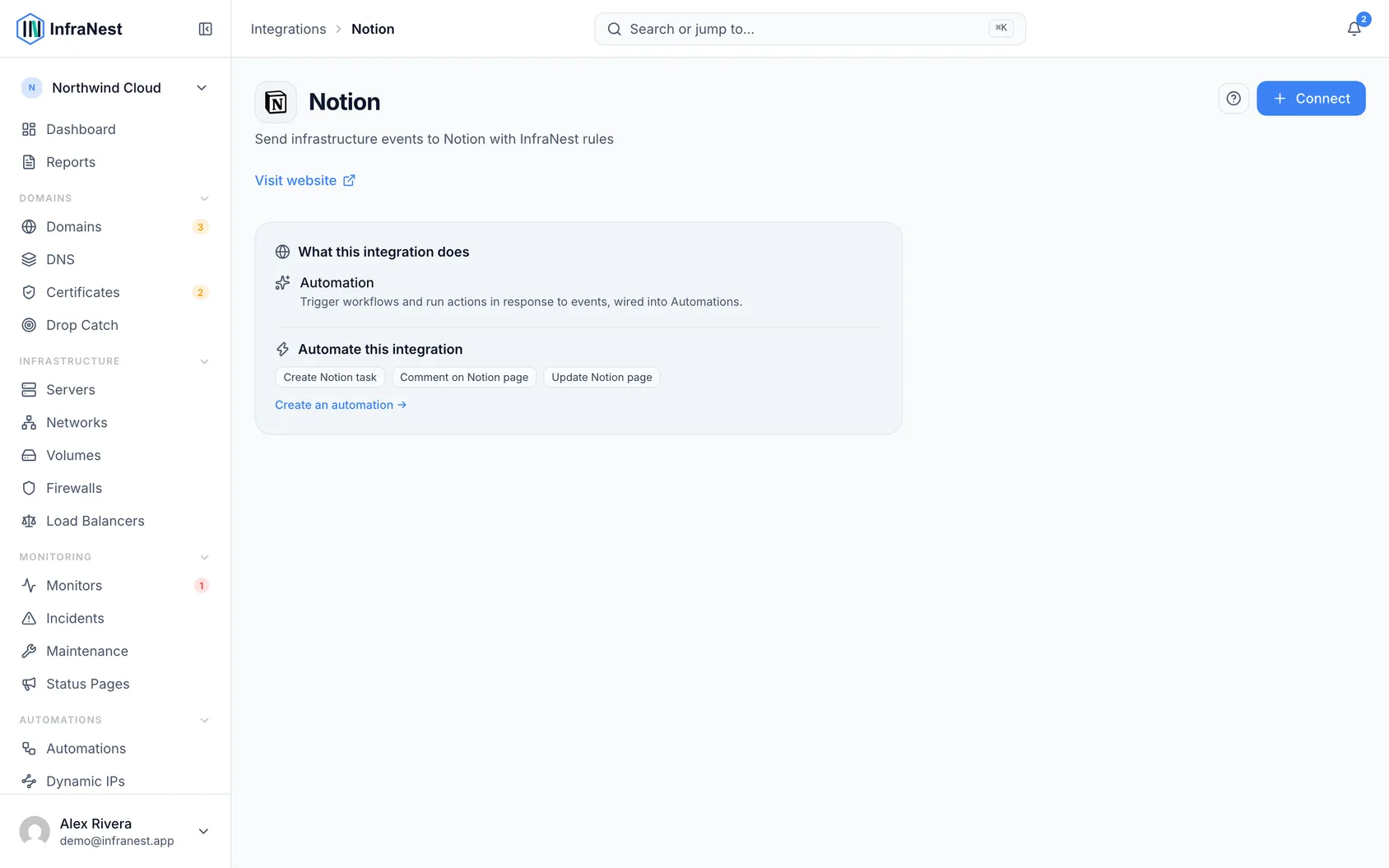The height and width of the screenshot is (868, 1389).
Task: Focus the Search or jump to field
Action: (x=810, y=29)
